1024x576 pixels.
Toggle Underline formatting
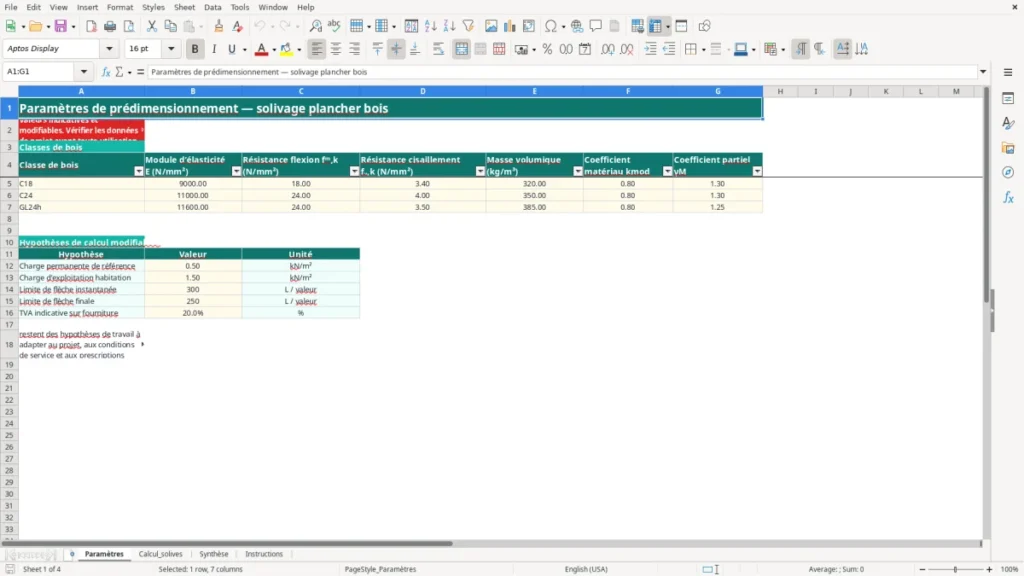[231, 49]
